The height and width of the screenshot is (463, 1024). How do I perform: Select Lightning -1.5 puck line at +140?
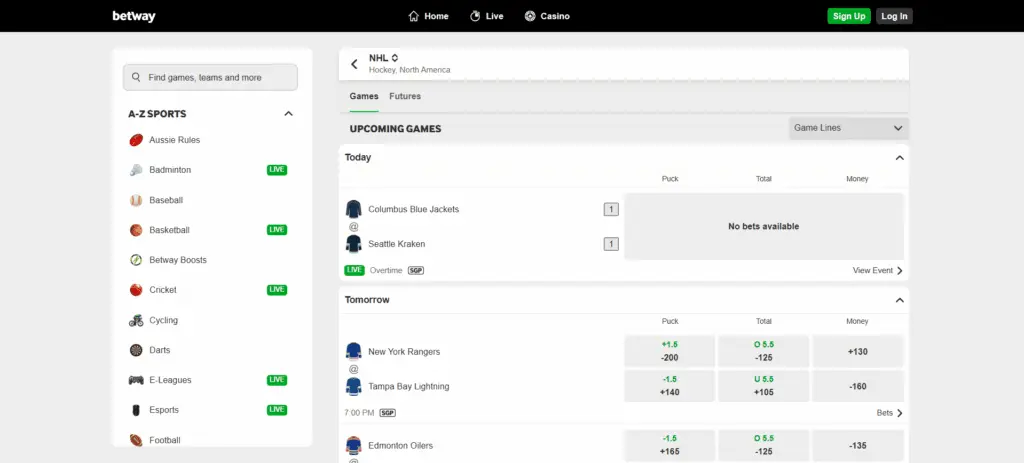point(669,386)
